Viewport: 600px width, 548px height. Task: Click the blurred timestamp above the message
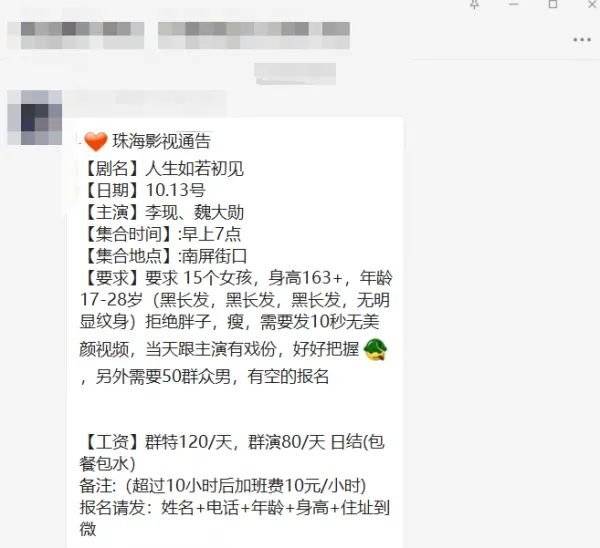[295, 73]
